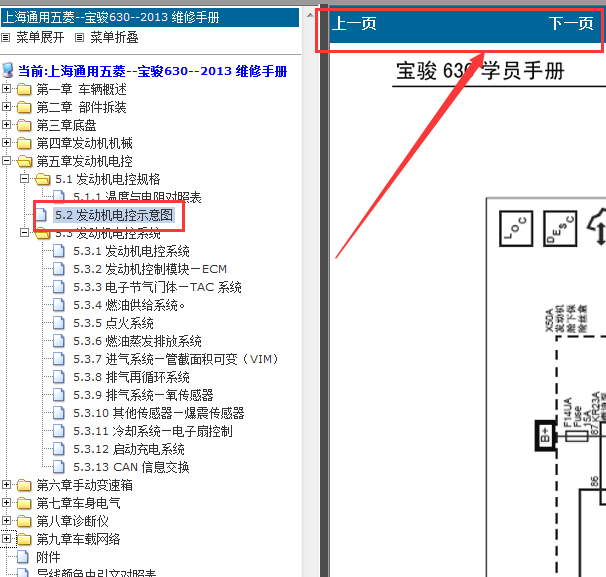Click folder icon of 第一章 车辆概述
The height and width of the screenshot is (577, 606).
coord(24,89)
